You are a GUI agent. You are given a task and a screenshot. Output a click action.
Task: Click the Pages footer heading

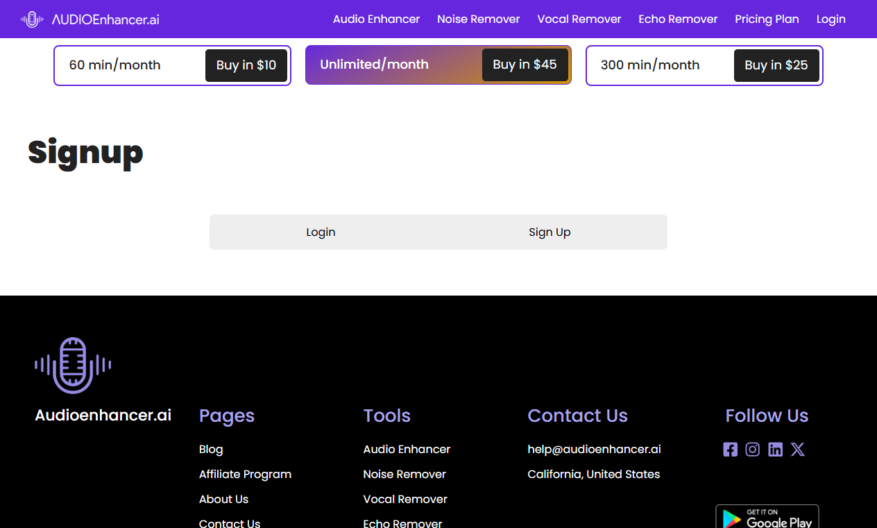click(227, 416)
